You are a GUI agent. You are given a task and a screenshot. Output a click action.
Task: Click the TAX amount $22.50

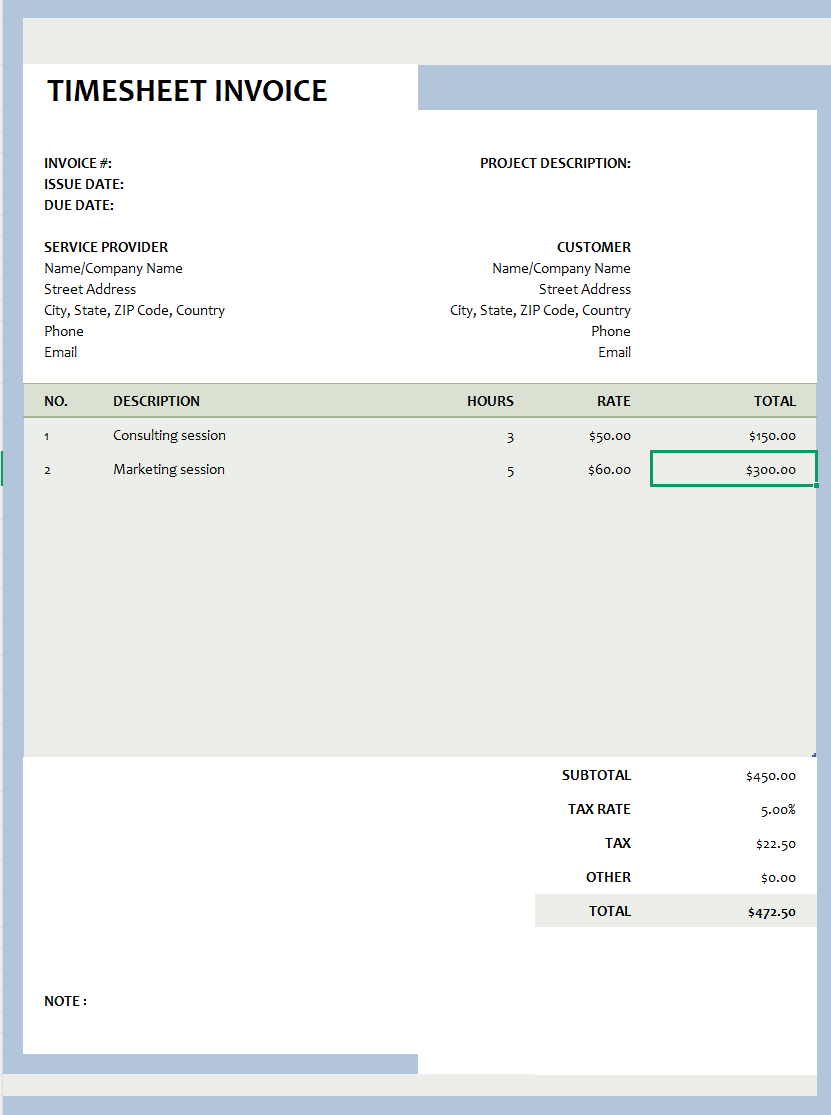(775, 843)
